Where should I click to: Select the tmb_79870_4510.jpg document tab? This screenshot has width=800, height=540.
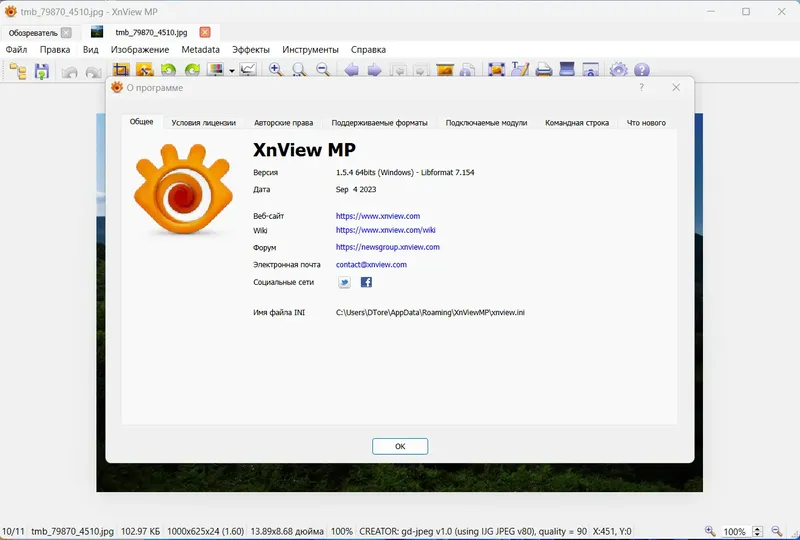tap(151, 33)
